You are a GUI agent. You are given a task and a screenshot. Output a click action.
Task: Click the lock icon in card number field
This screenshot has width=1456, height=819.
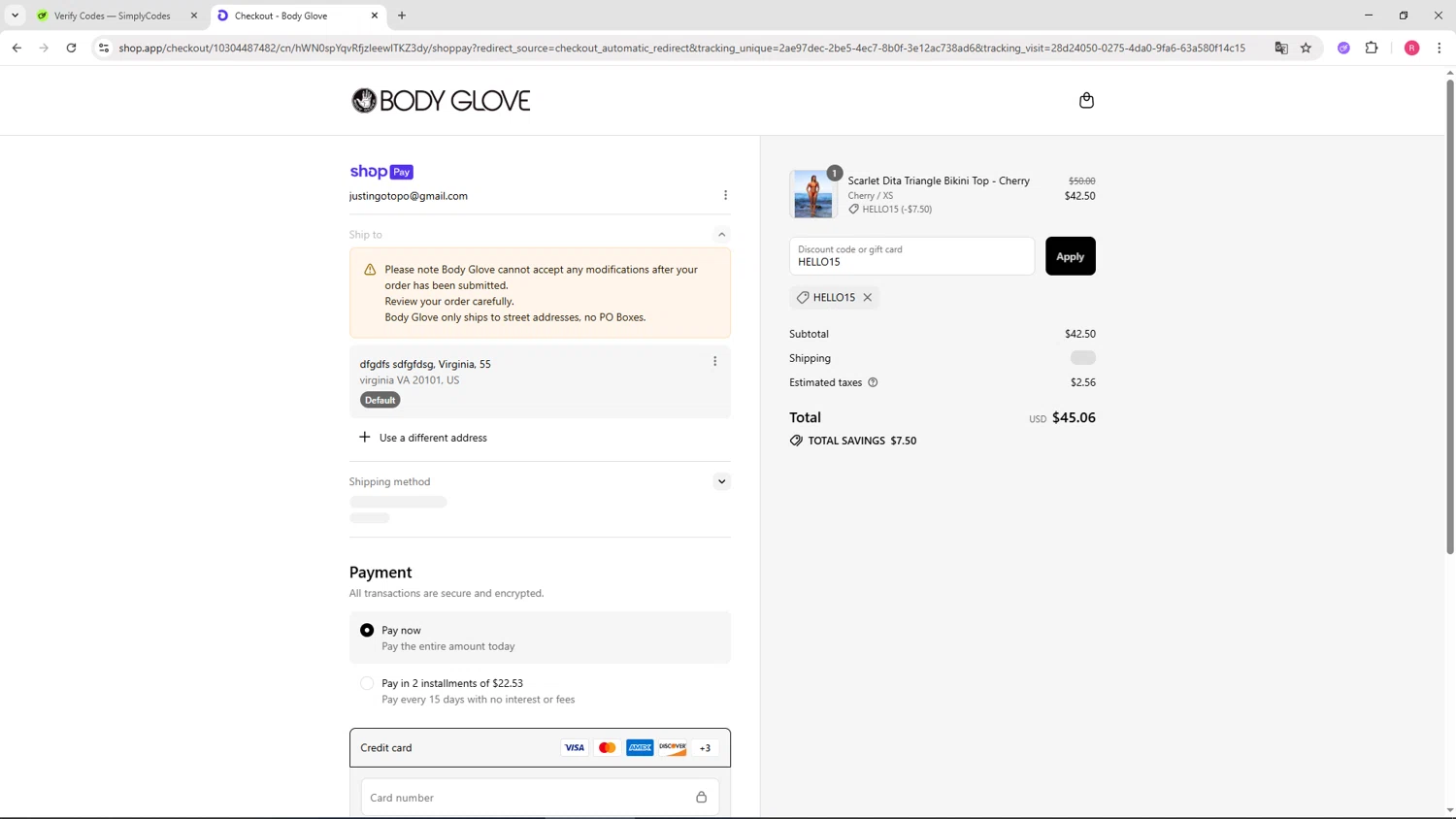click(x=701, y=798)
